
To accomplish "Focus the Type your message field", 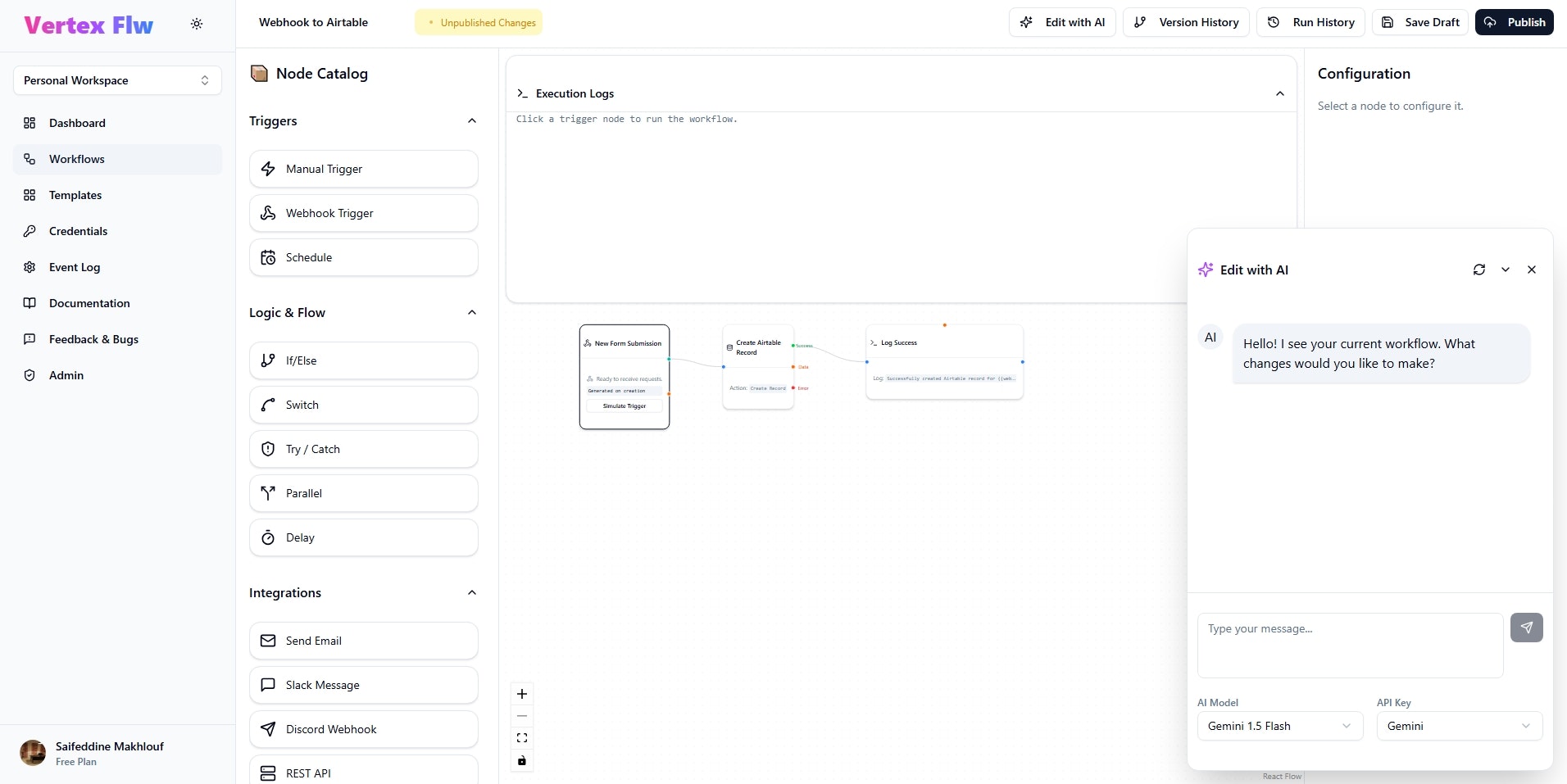I will pos(1351,646).
